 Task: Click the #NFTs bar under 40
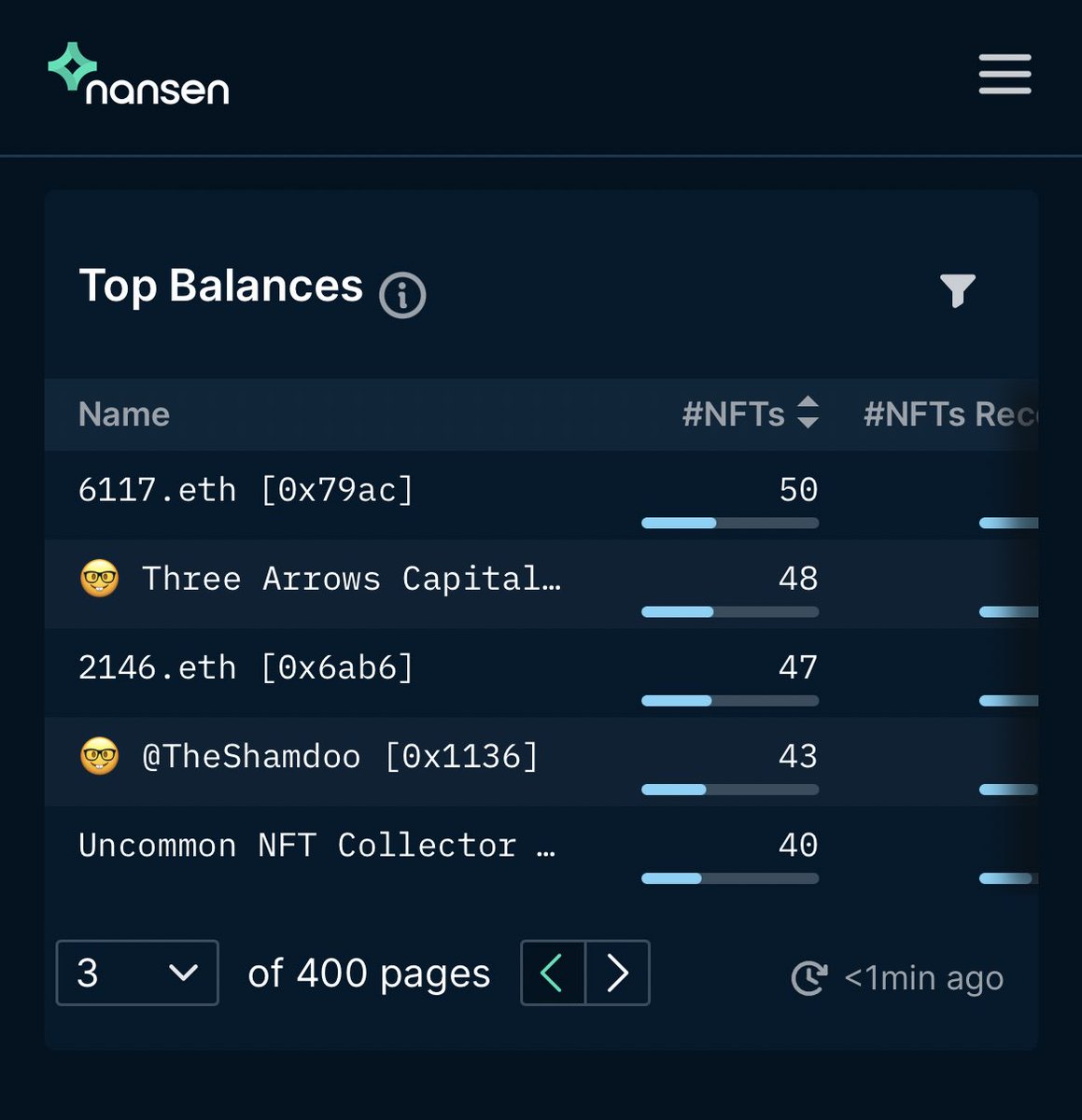click(730, 878)
